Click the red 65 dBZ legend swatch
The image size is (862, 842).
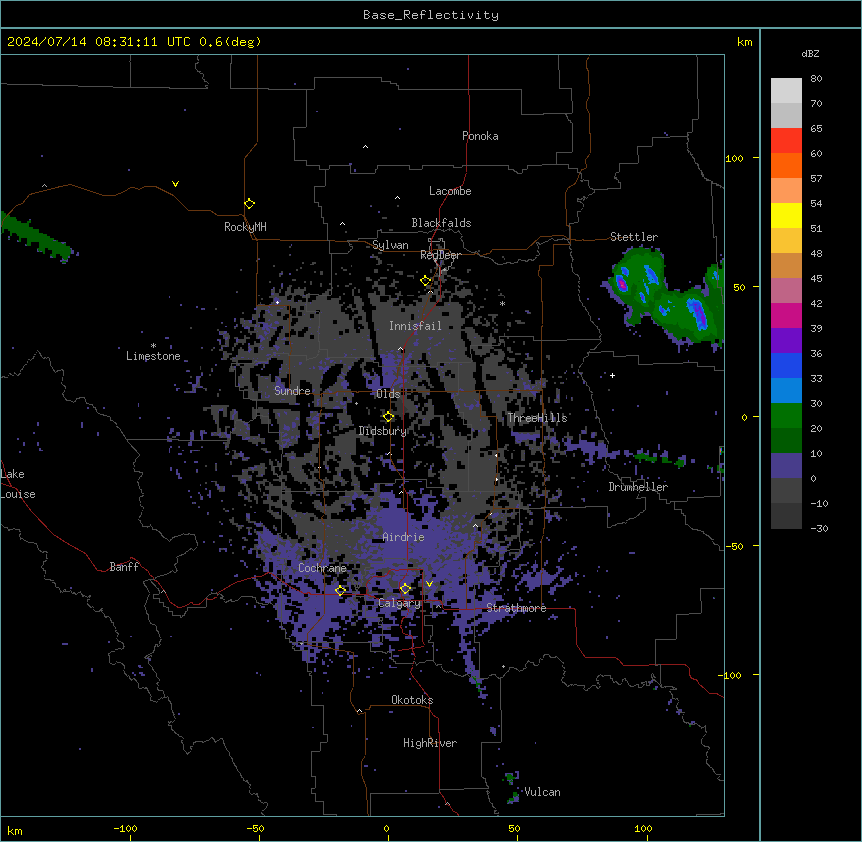(x=786, y=141)
